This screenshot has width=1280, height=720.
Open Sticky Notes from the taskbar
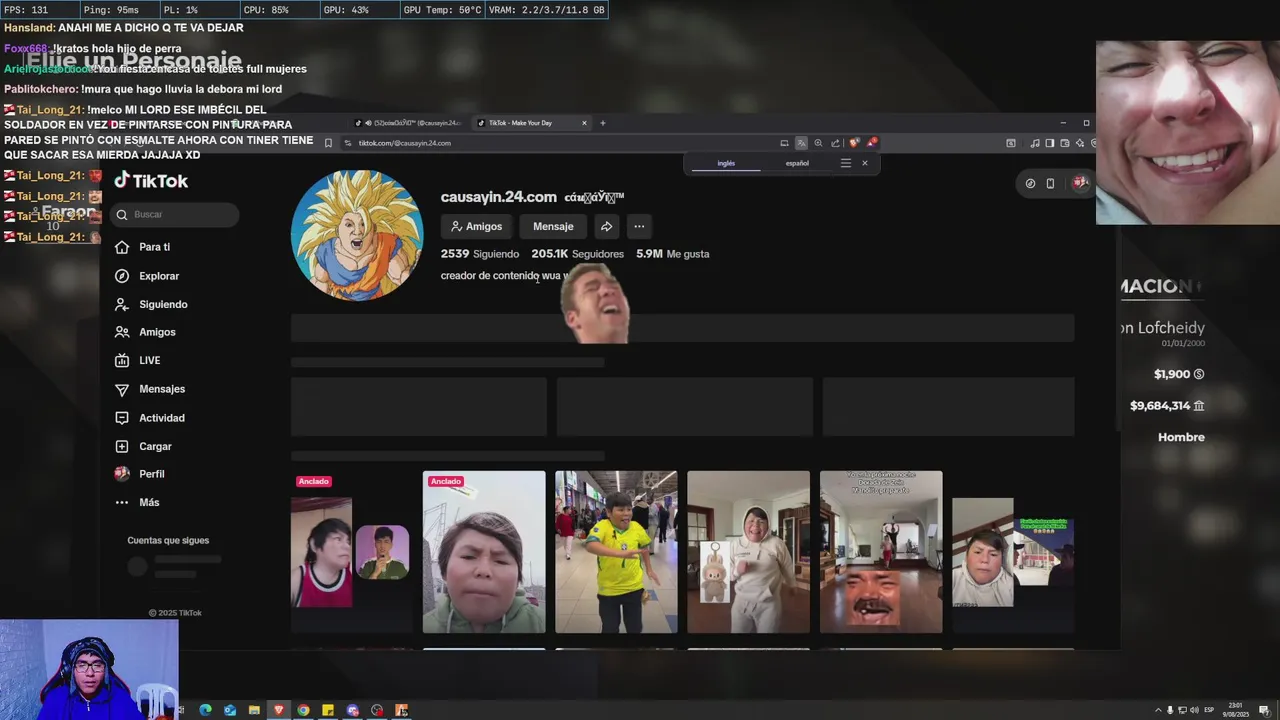pos(328,710)
